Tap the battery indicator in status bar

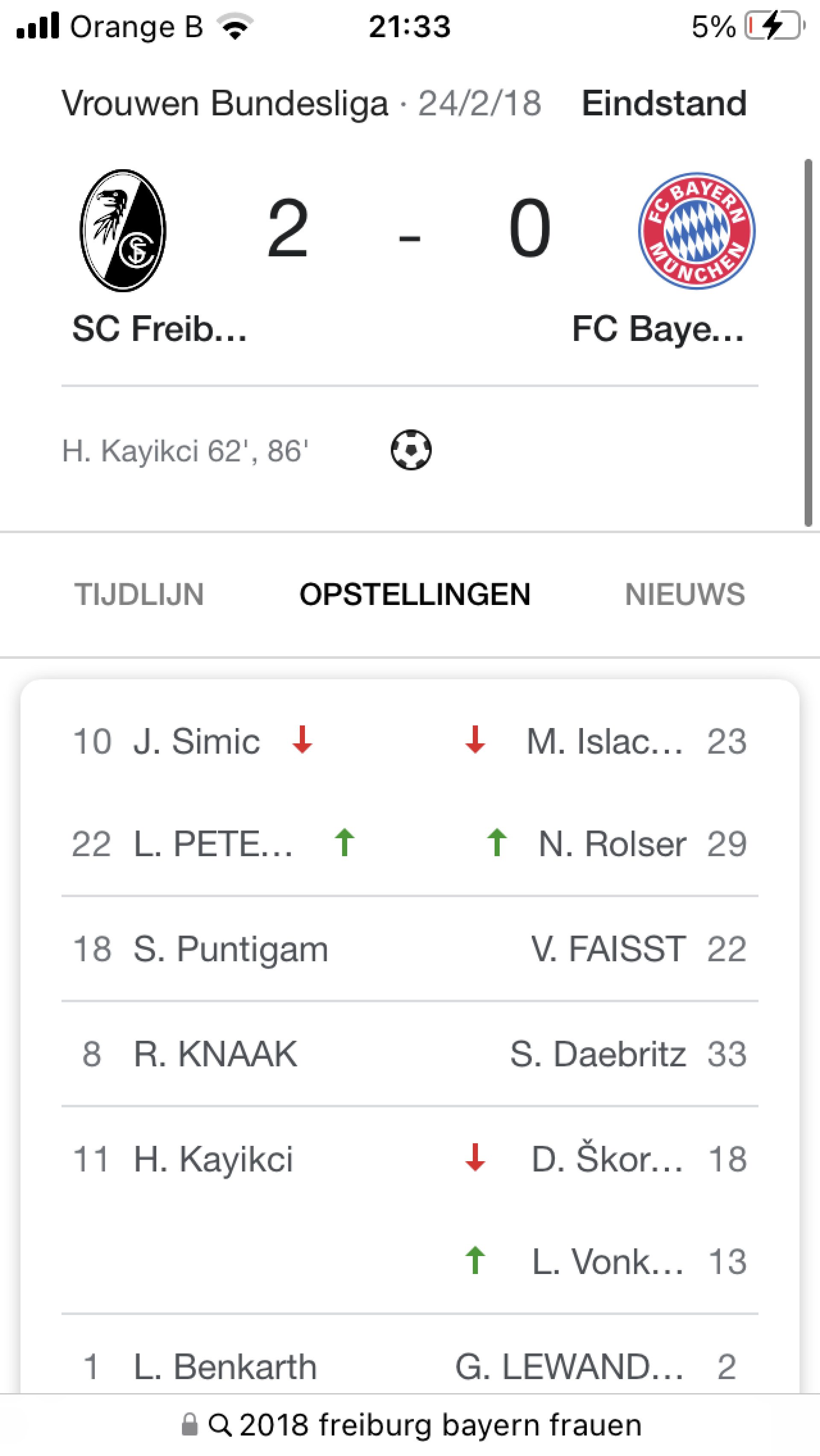pos(773,26)
